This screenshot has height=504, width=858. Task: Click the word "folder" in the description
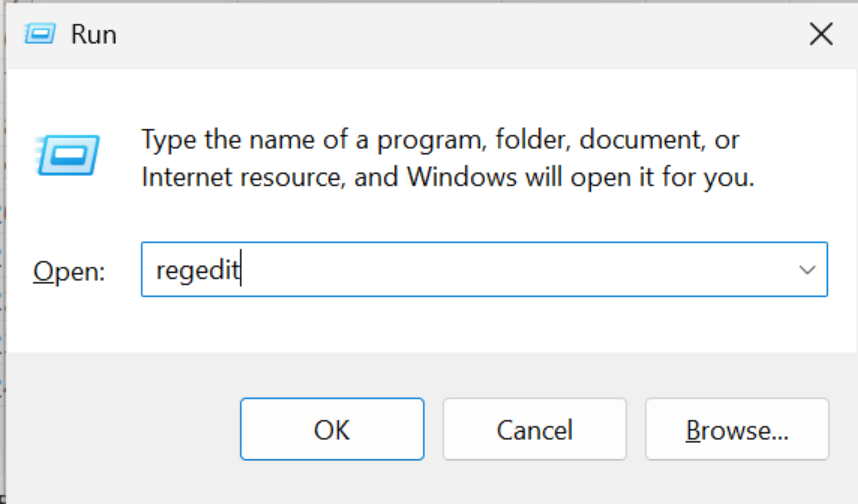click(x=532, y=138)
